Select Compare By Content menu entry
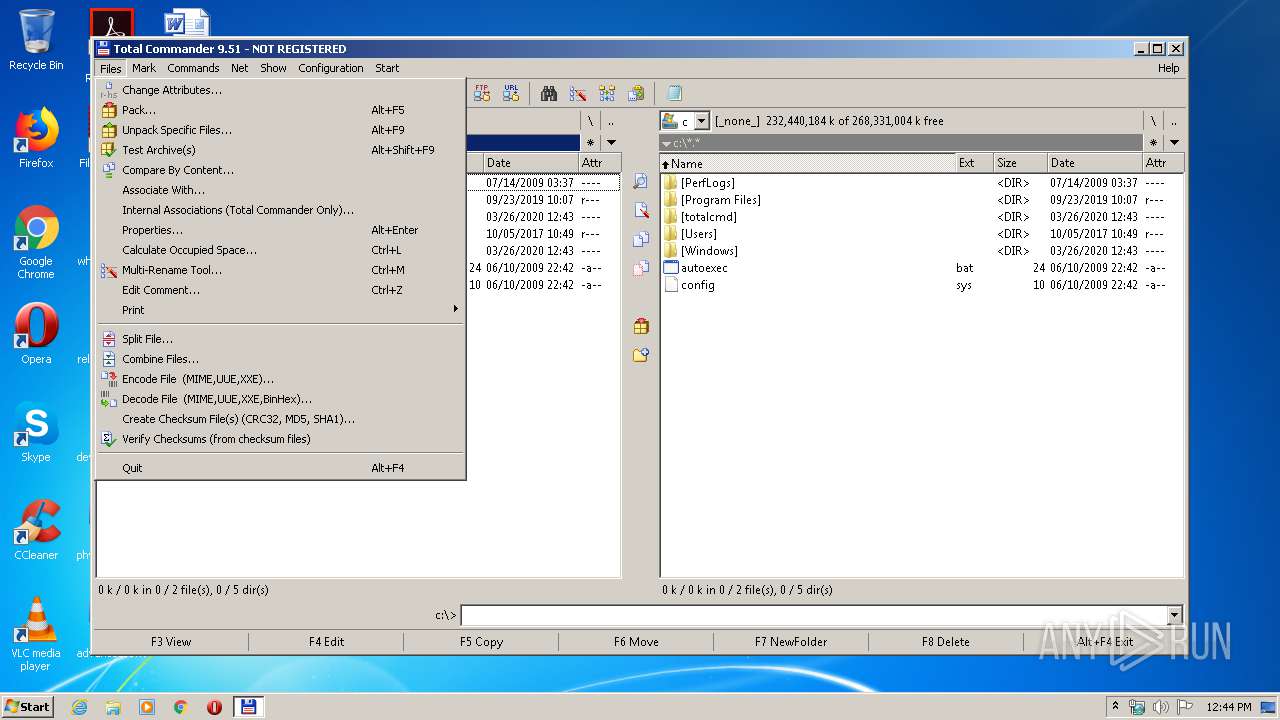 click(282, 170)
